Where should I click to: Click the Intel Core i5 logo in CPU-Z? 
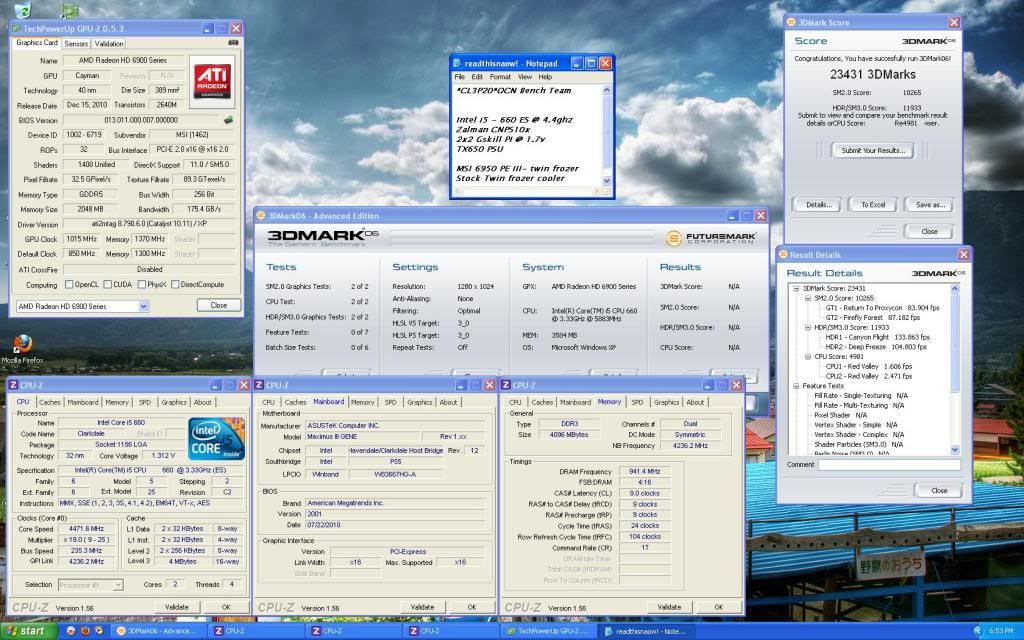(216, 440)
